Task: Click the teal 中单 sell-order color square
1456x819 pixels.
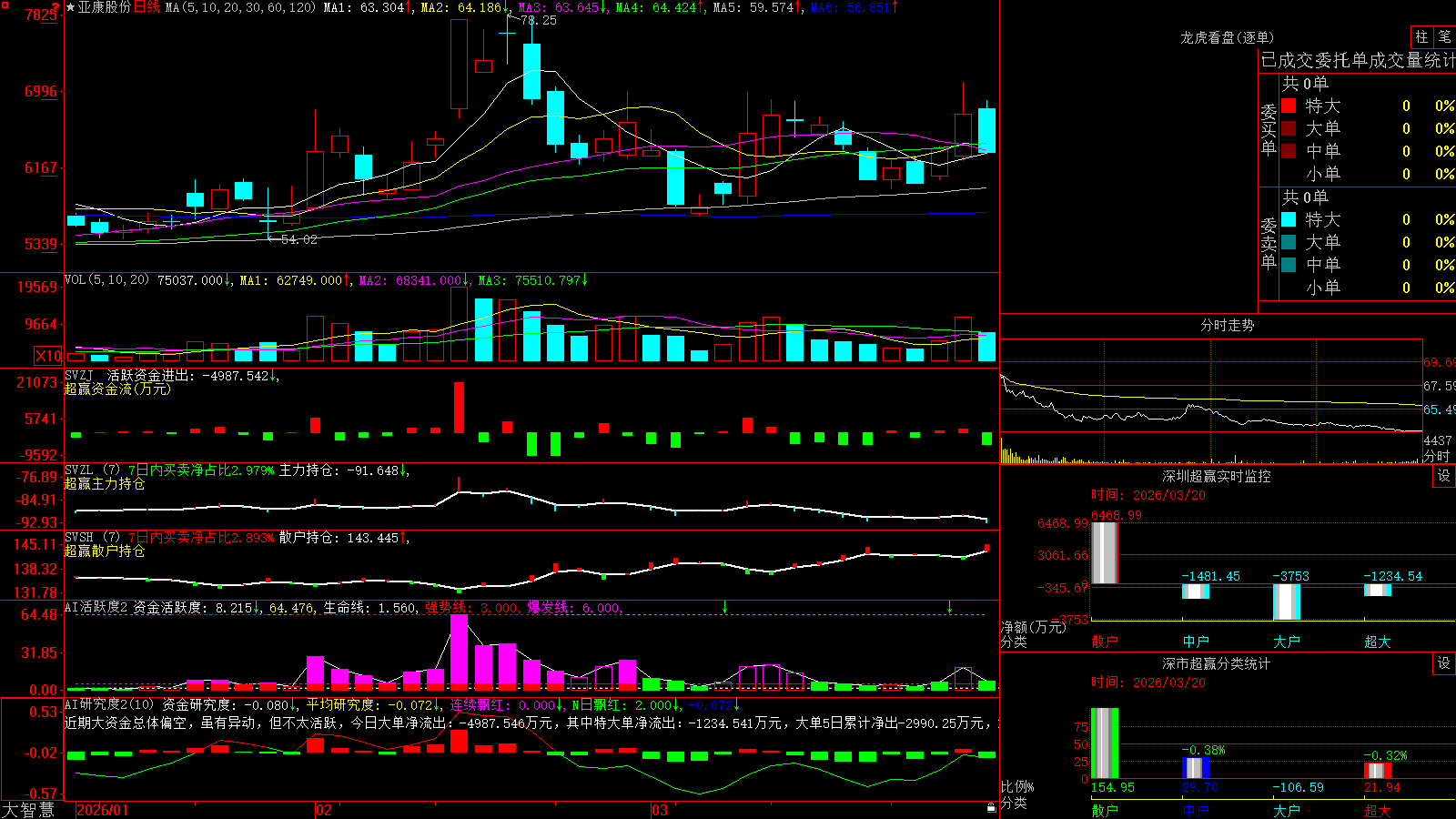Action: (1289, 265)
